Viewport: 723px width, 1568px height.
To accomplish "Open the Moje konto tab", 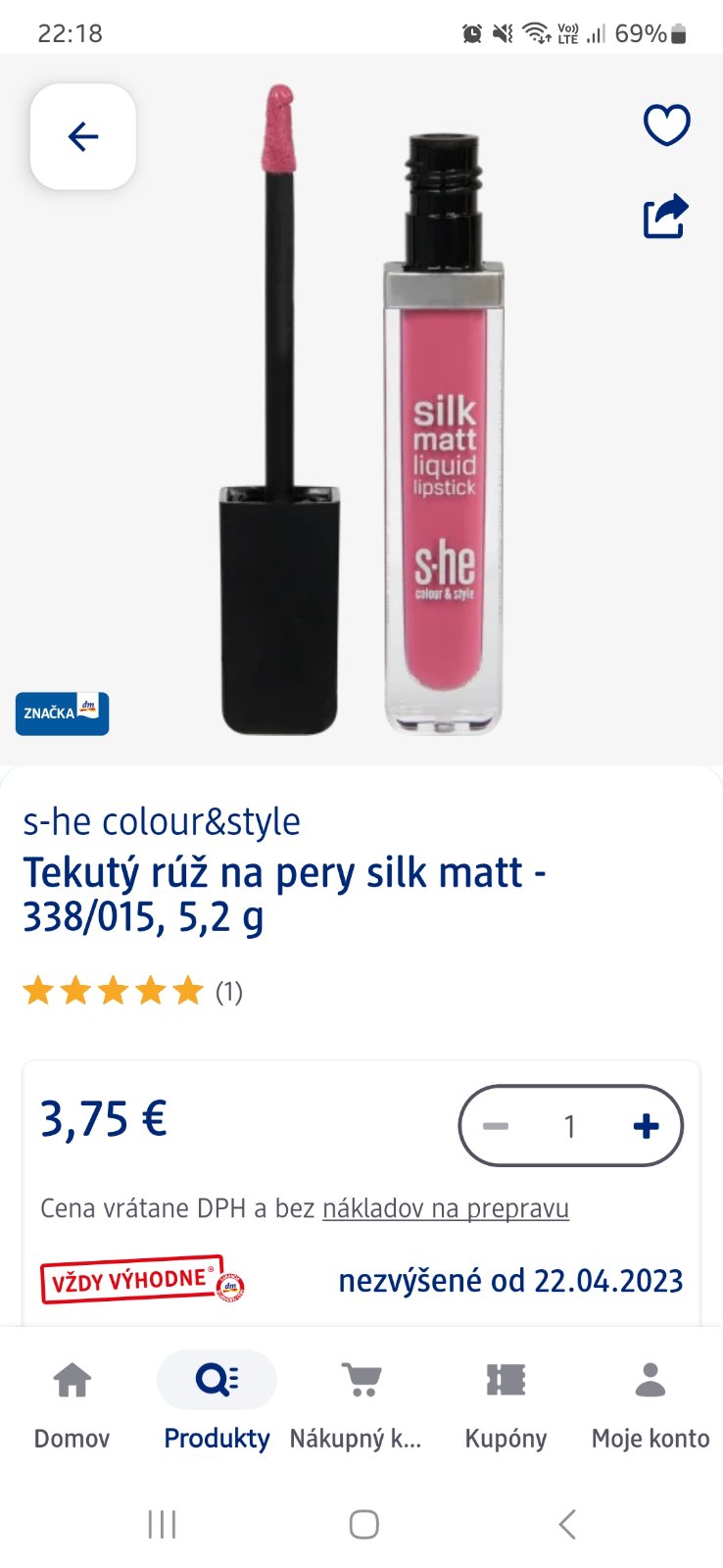I will click(651, 1399).
